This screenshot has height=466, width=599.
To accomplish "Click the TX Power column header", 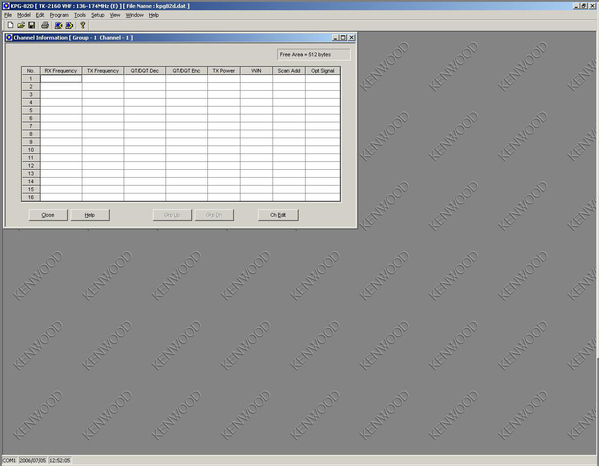I will tap(224, 71).
